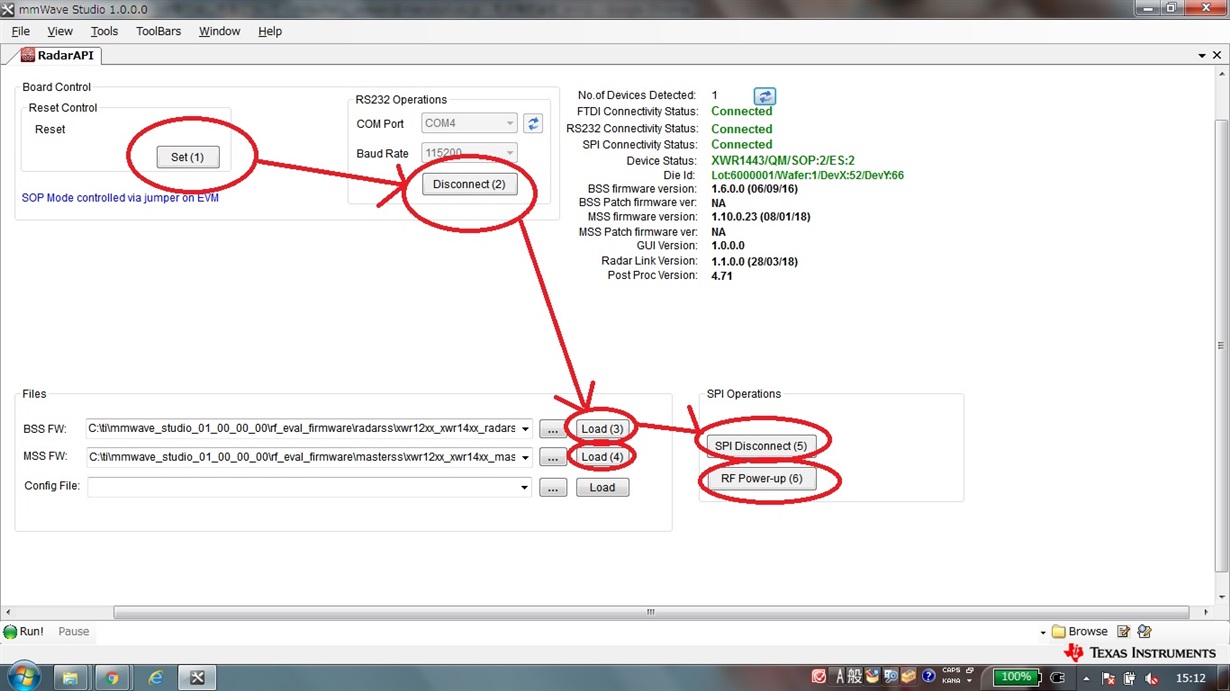Click Load for the Config File
The width and height of the screenshot is (1230, 691).
(x=602, y=487)
